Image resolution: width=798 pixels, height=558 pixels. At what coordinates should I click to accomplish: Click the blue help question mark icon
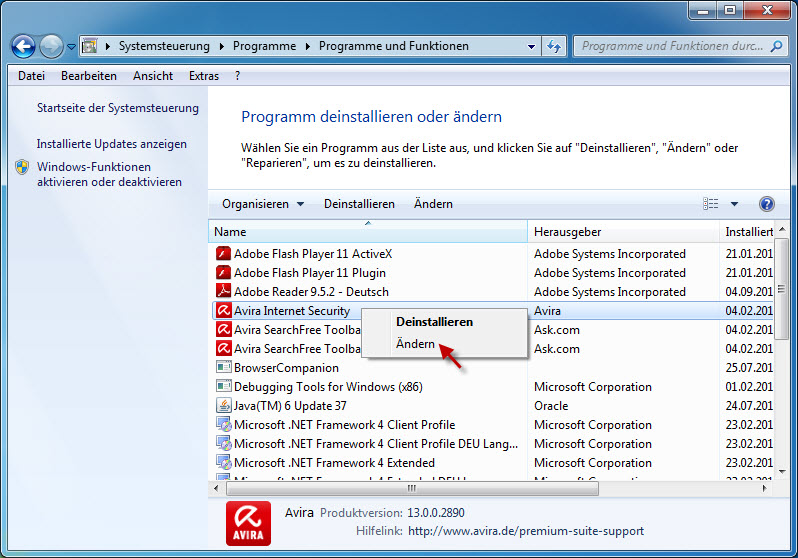click(766, 204)
